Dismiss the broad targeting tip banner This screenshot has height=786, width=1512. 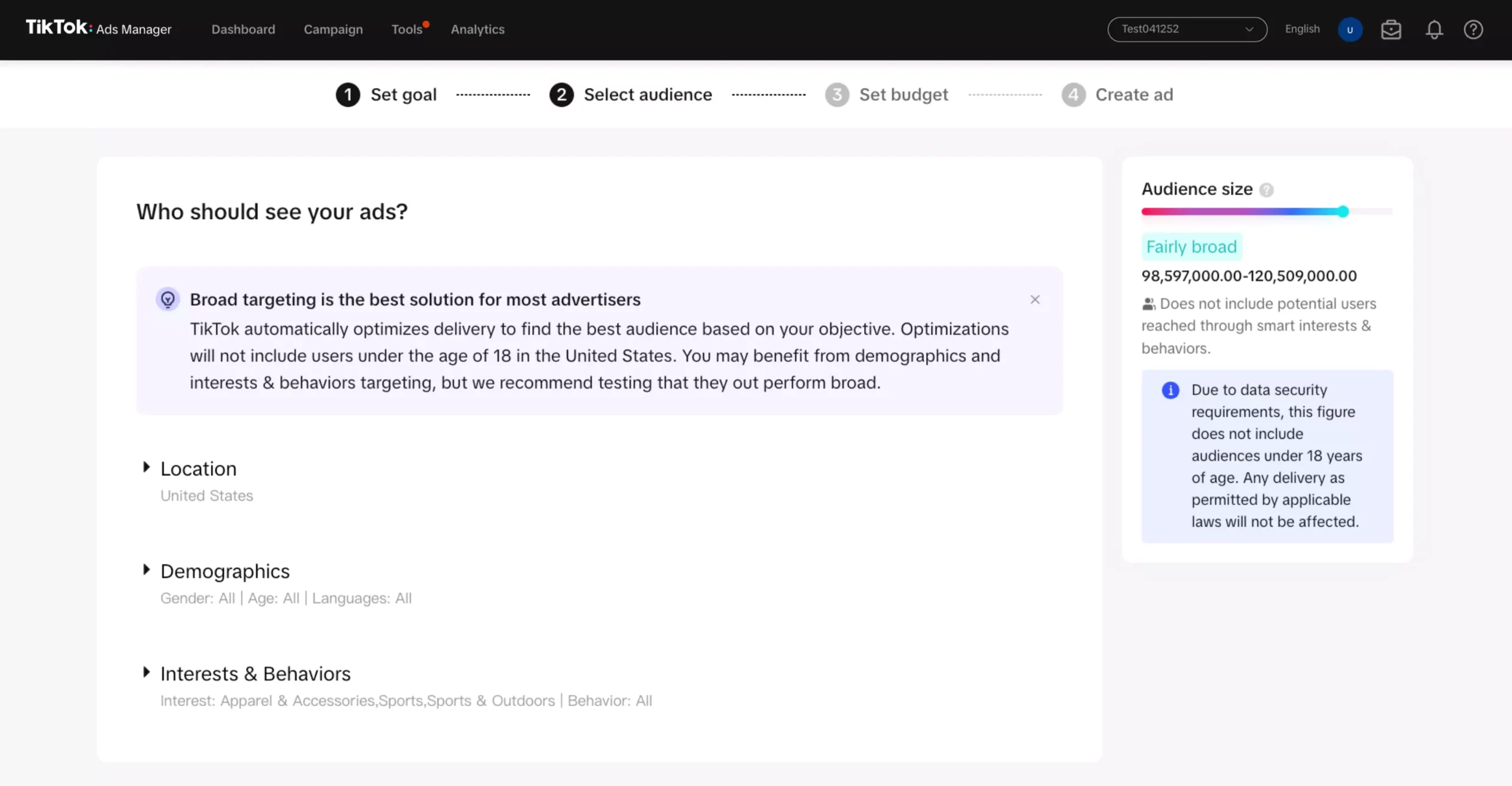(x=1035, y=299)
